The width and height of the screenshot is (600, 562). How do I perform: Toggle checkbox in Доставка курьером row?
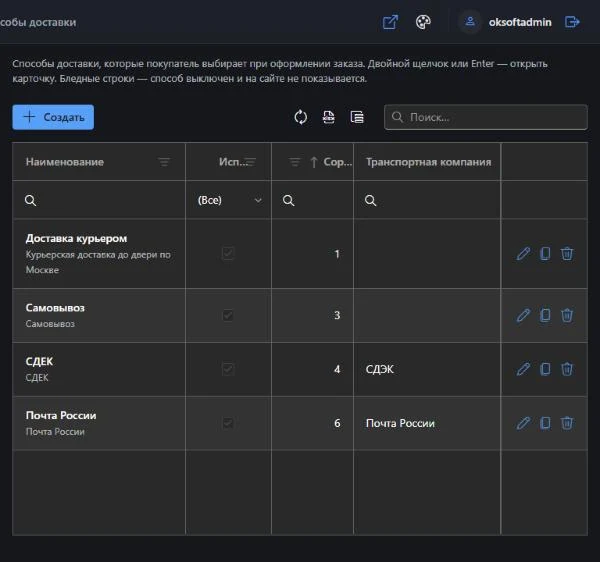228,253
